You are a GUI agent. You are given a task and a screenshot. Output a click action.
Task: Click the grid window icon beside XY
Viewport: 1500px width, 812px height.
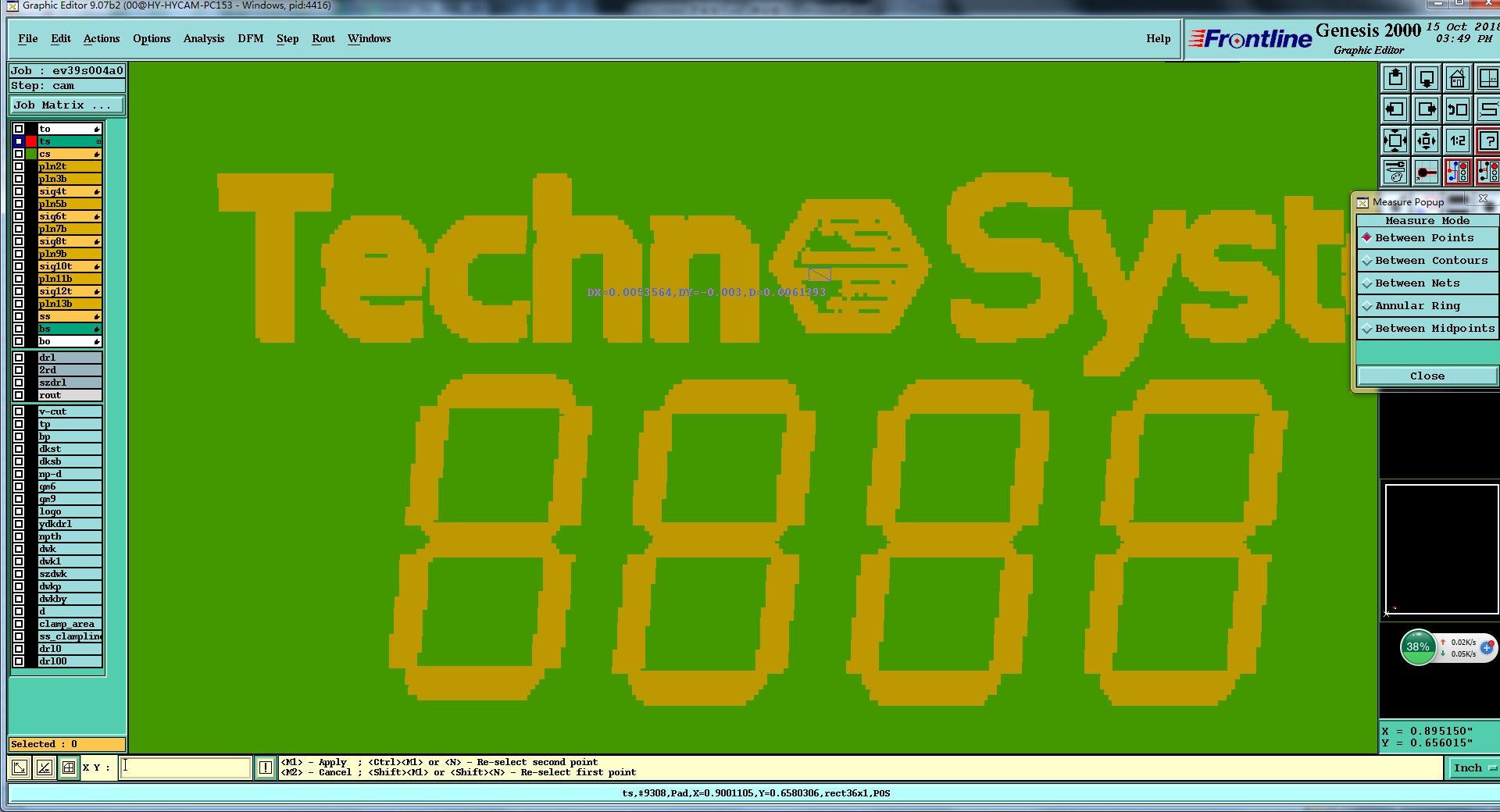click(x=69, y=767)
